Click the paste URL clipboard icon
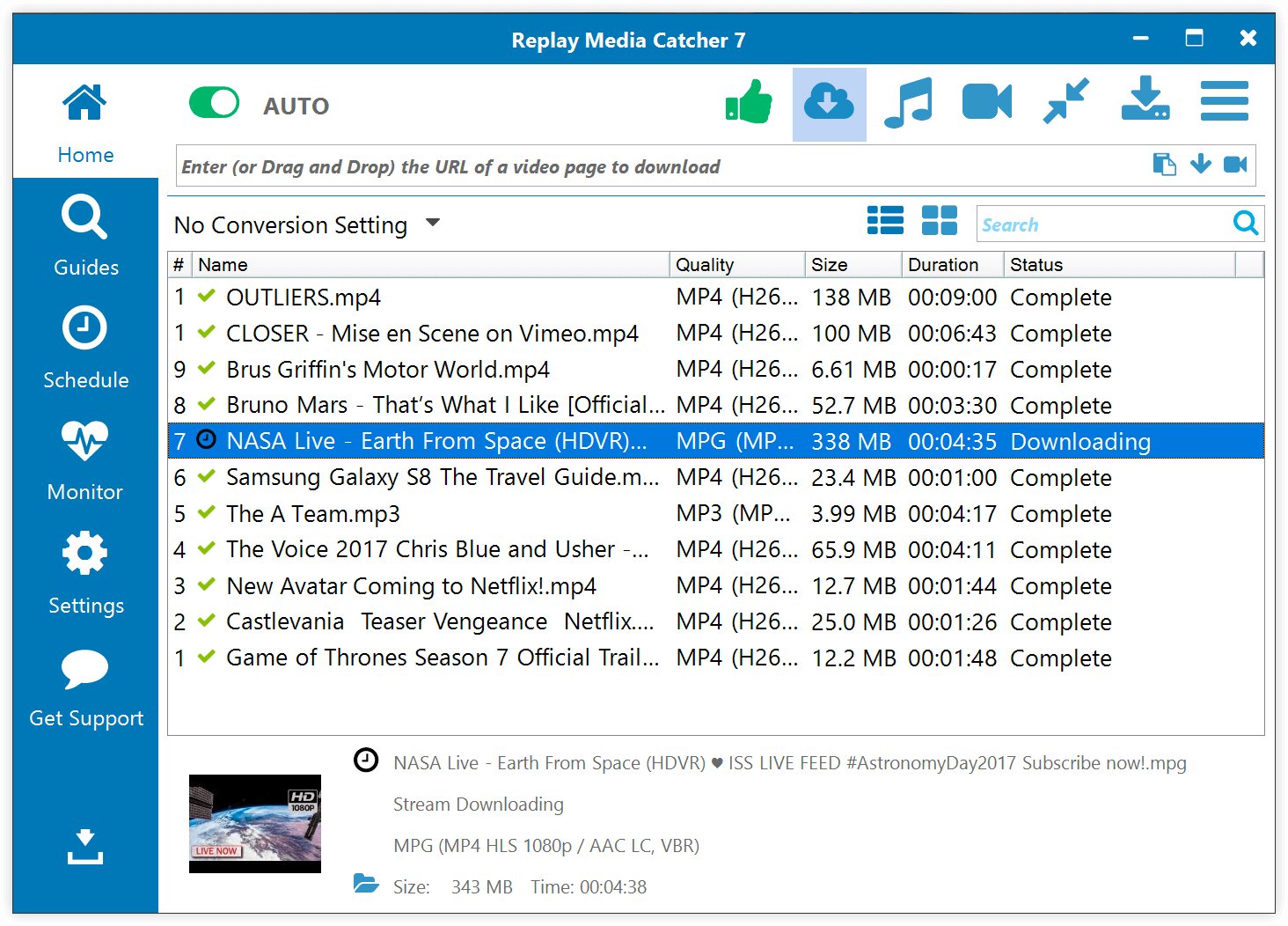Image resolution: width=1288 pixels, height=926 pixels. tap(1164, 165)
